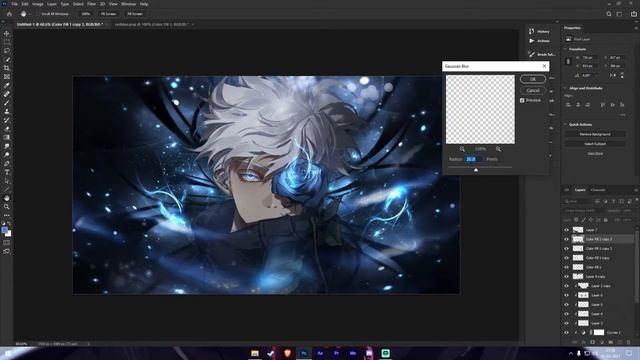The image size is (640, 360).
Task: Open the History panel
Action: (x=539, y=31)
